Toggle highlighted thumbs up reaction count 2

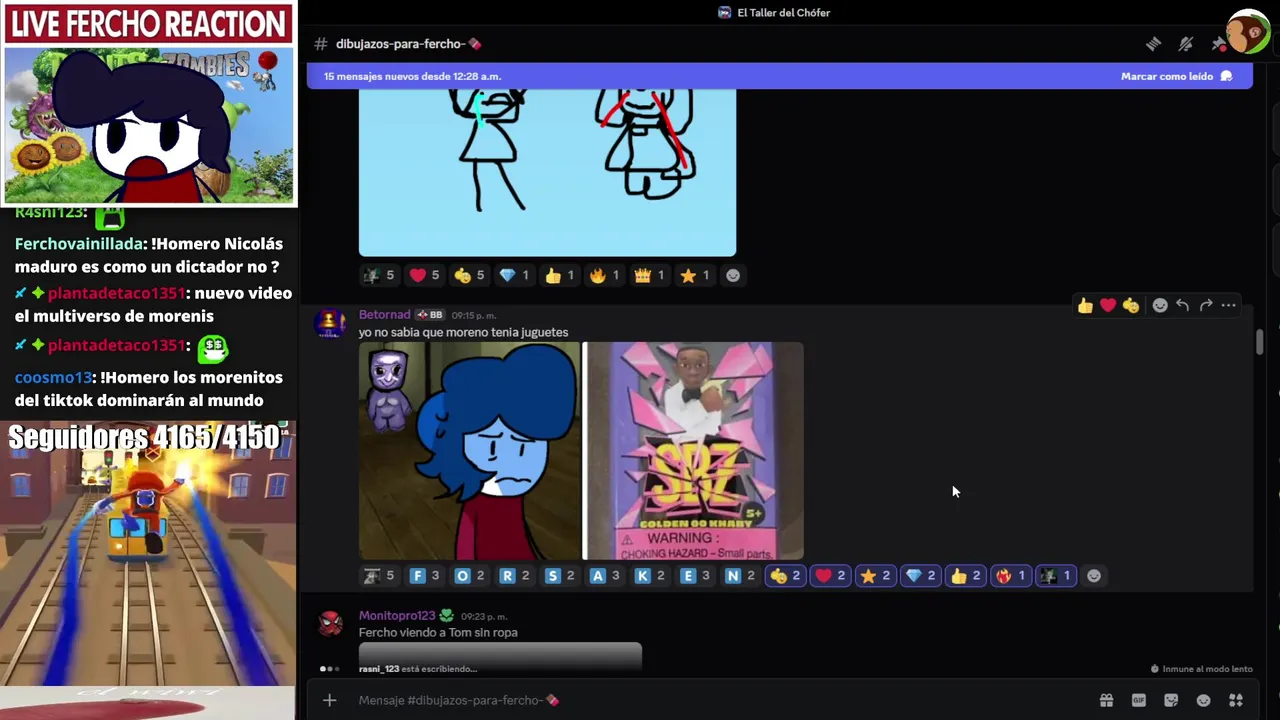(965, 576)
